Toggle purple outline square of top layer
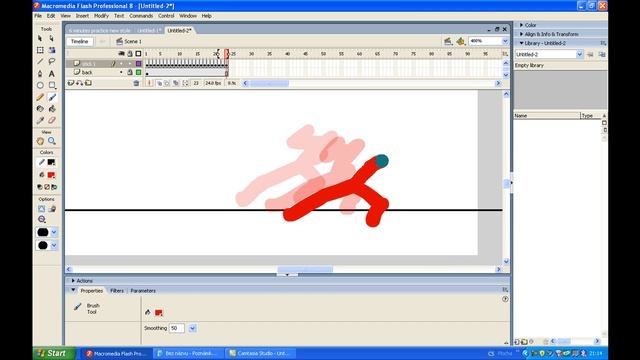 138,64
